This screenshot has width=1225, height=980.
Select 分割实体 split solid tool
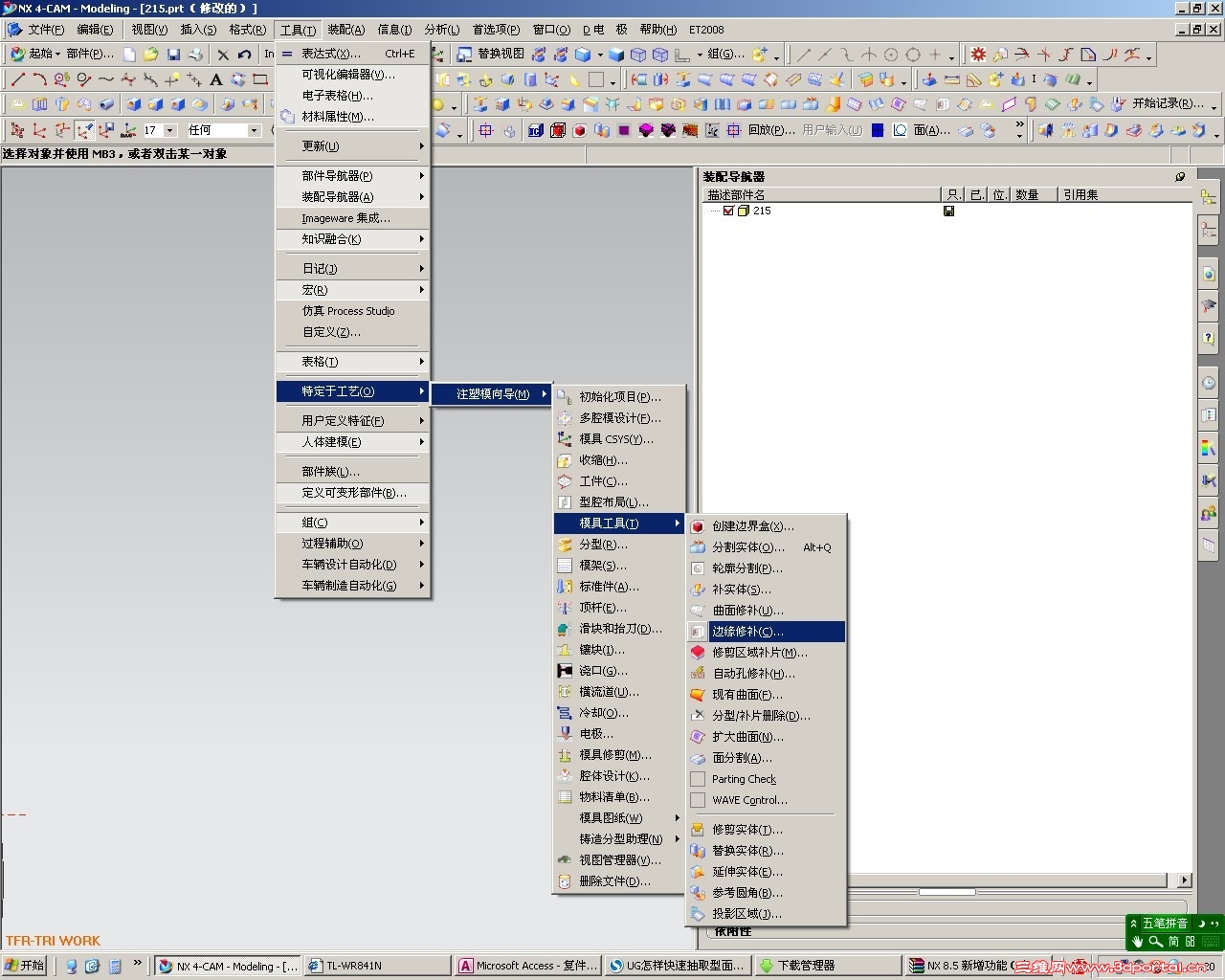pyautogui.click(x=766, y=547)
